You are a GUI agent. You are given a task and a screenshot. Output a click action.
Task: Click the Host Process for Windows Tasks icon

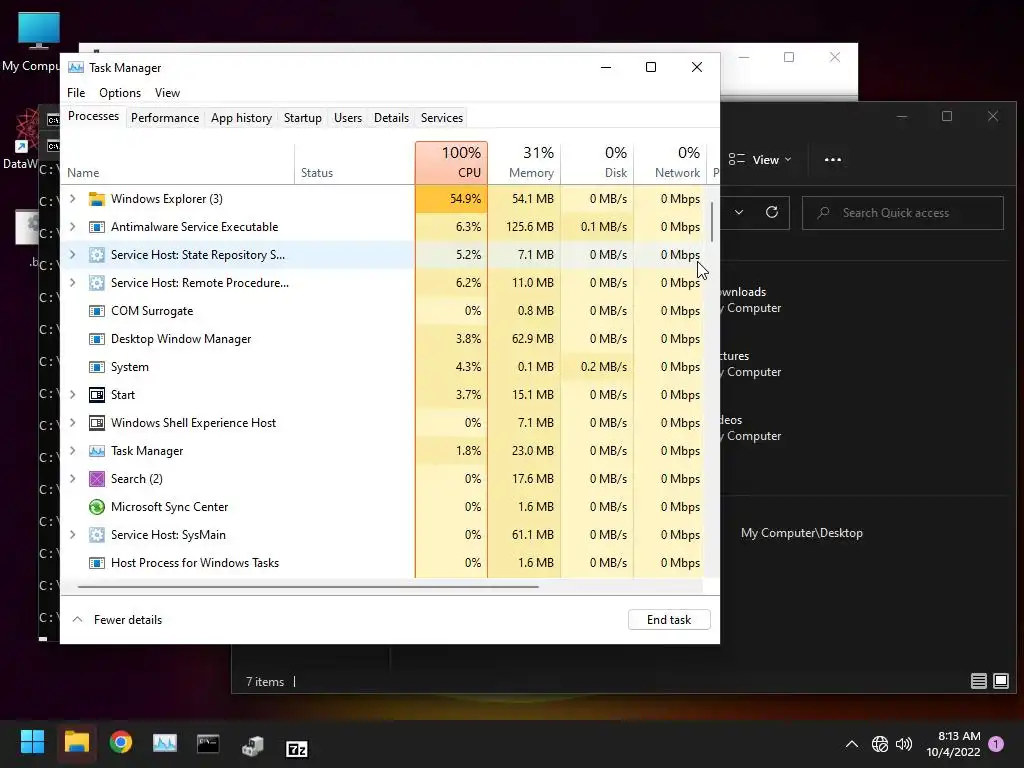[97, 563]
